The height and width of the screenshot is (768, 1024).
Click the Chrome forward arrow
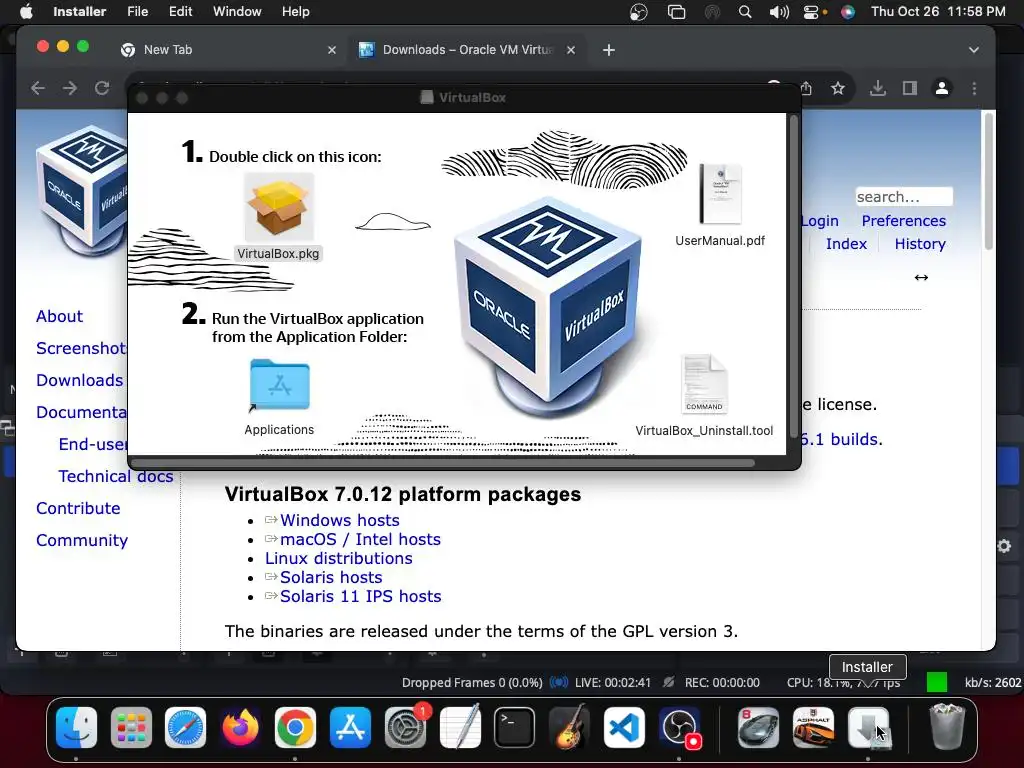tap(70, 88)
